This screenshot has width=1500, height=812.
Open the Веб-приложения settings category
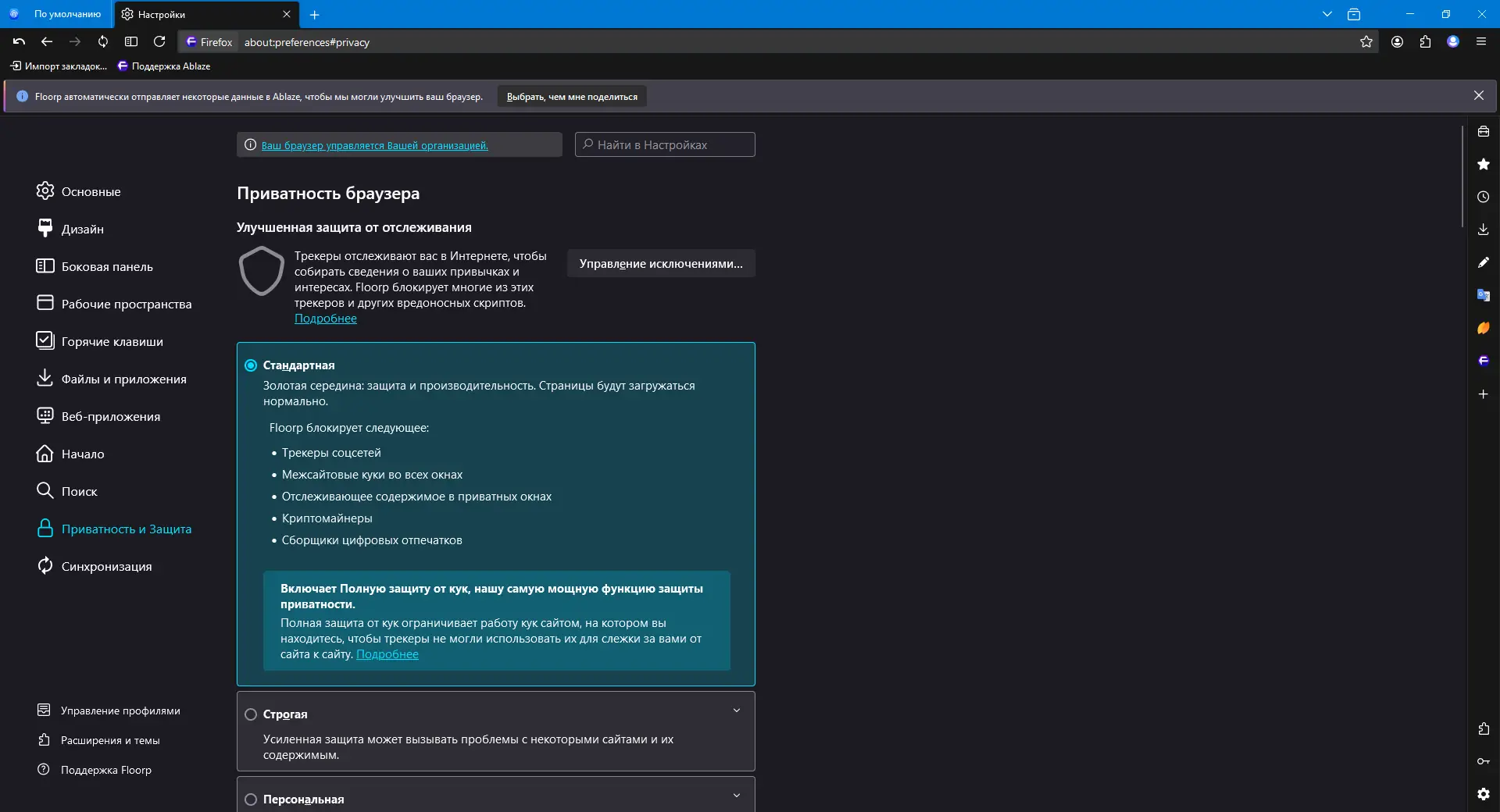(98, 416)
